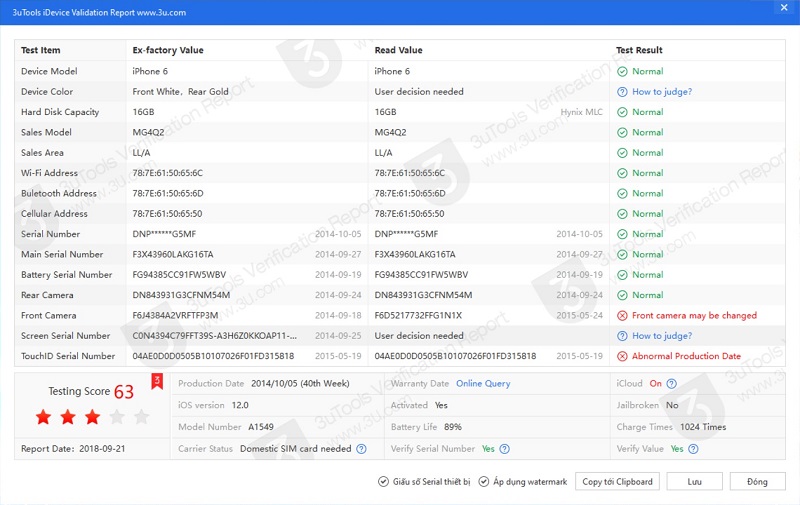
Task: Click help icon beside Verify Serial Number
Action: pyautogui.click(x=505, y=449)
